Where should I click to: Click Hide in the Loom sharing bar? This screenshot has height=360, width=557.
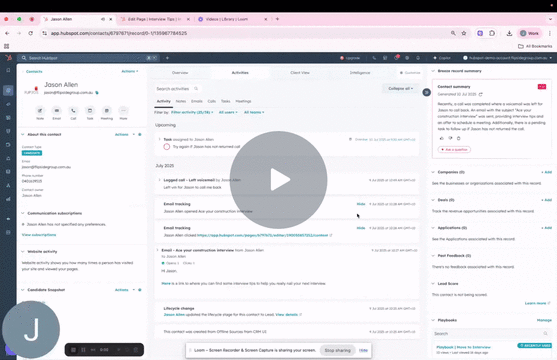click(x=363, y=350)
